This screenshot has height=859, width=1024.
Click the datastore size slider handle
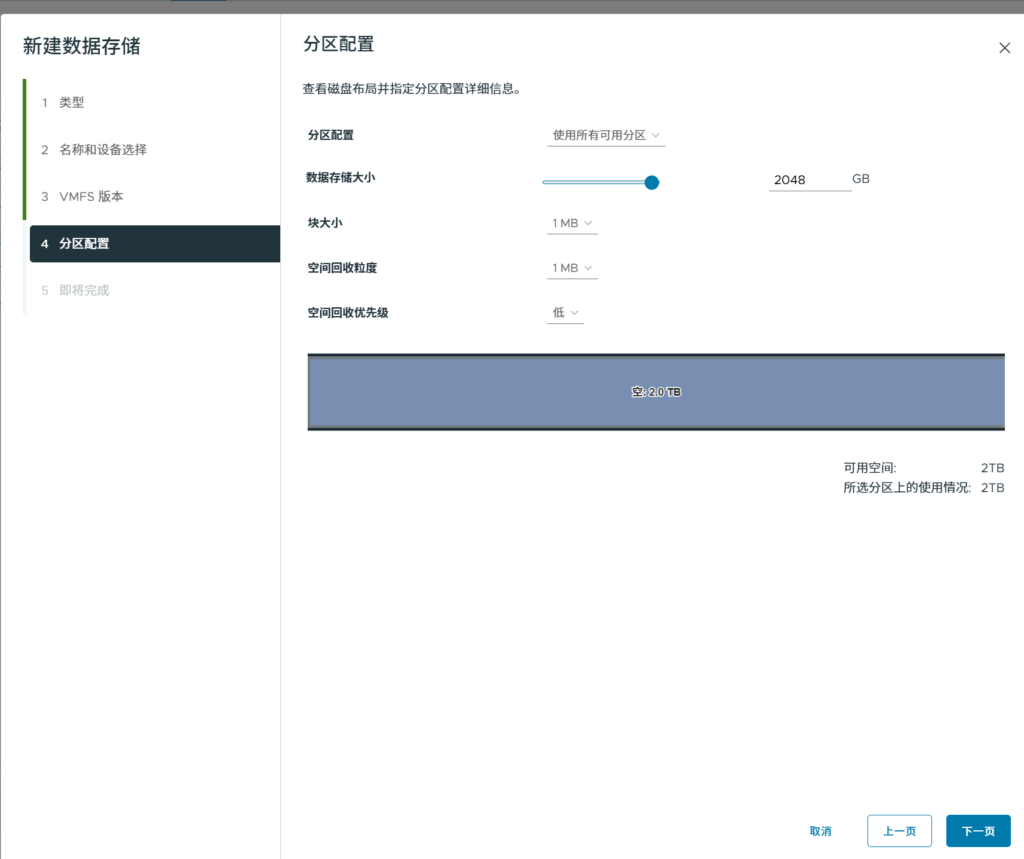[x=652, y=182]
